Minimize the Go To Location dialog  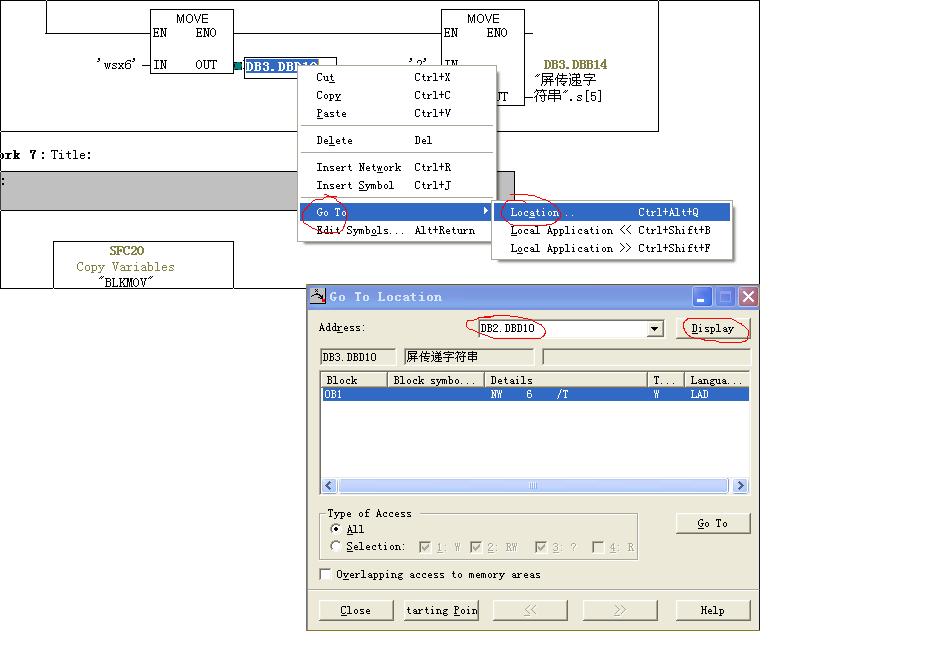click(x=702, y=297)
